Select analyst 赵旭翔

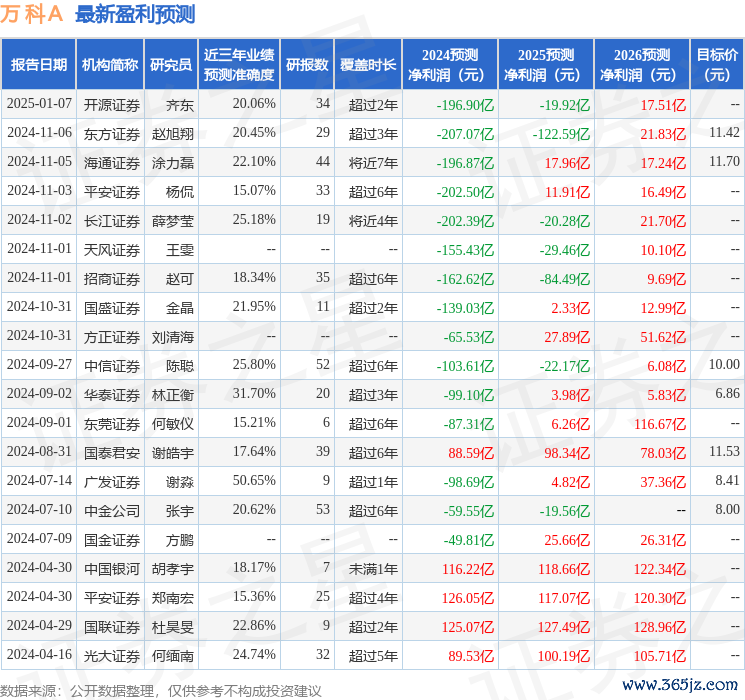coord(172,134)
